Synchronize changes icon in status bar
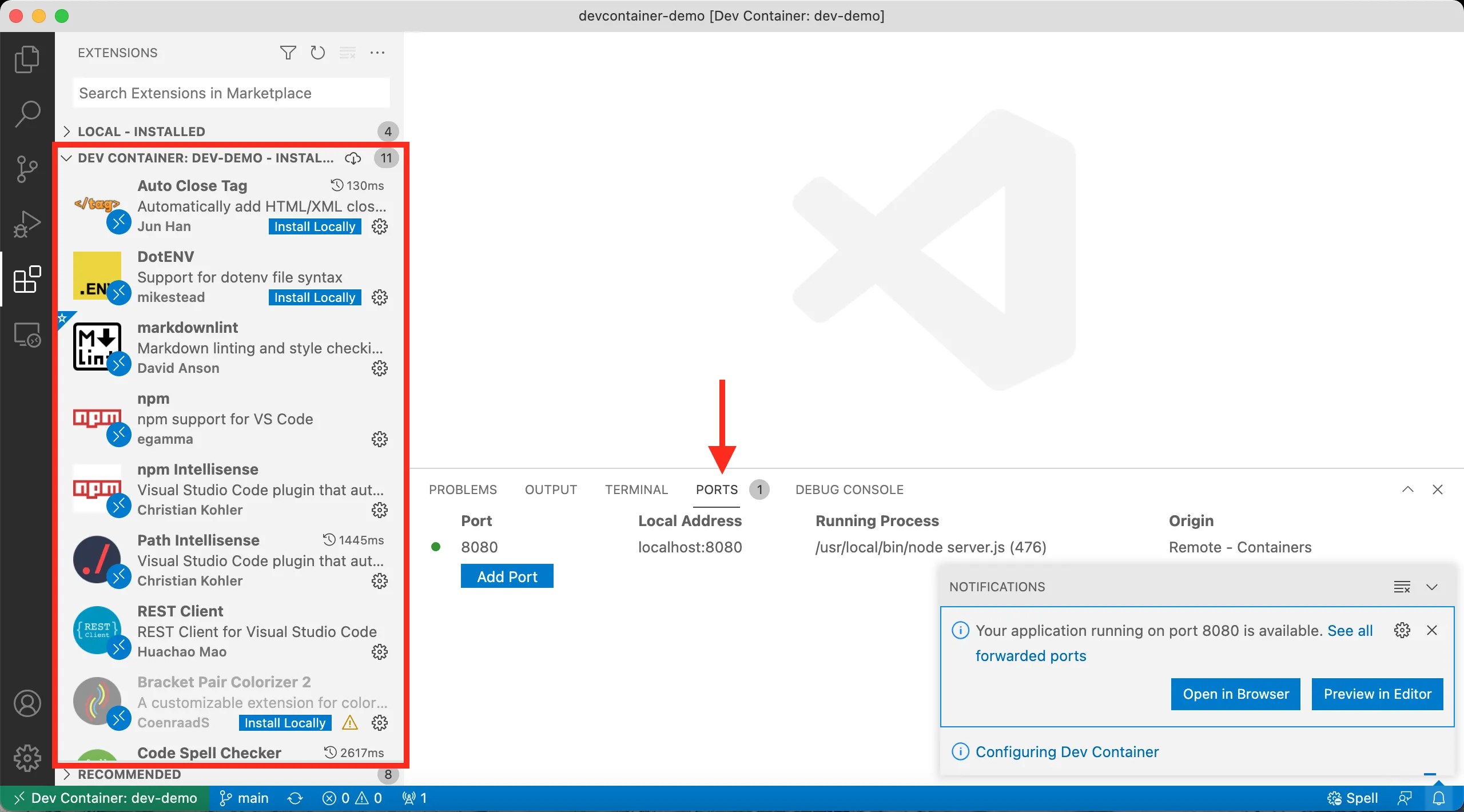 pos(295,798)
